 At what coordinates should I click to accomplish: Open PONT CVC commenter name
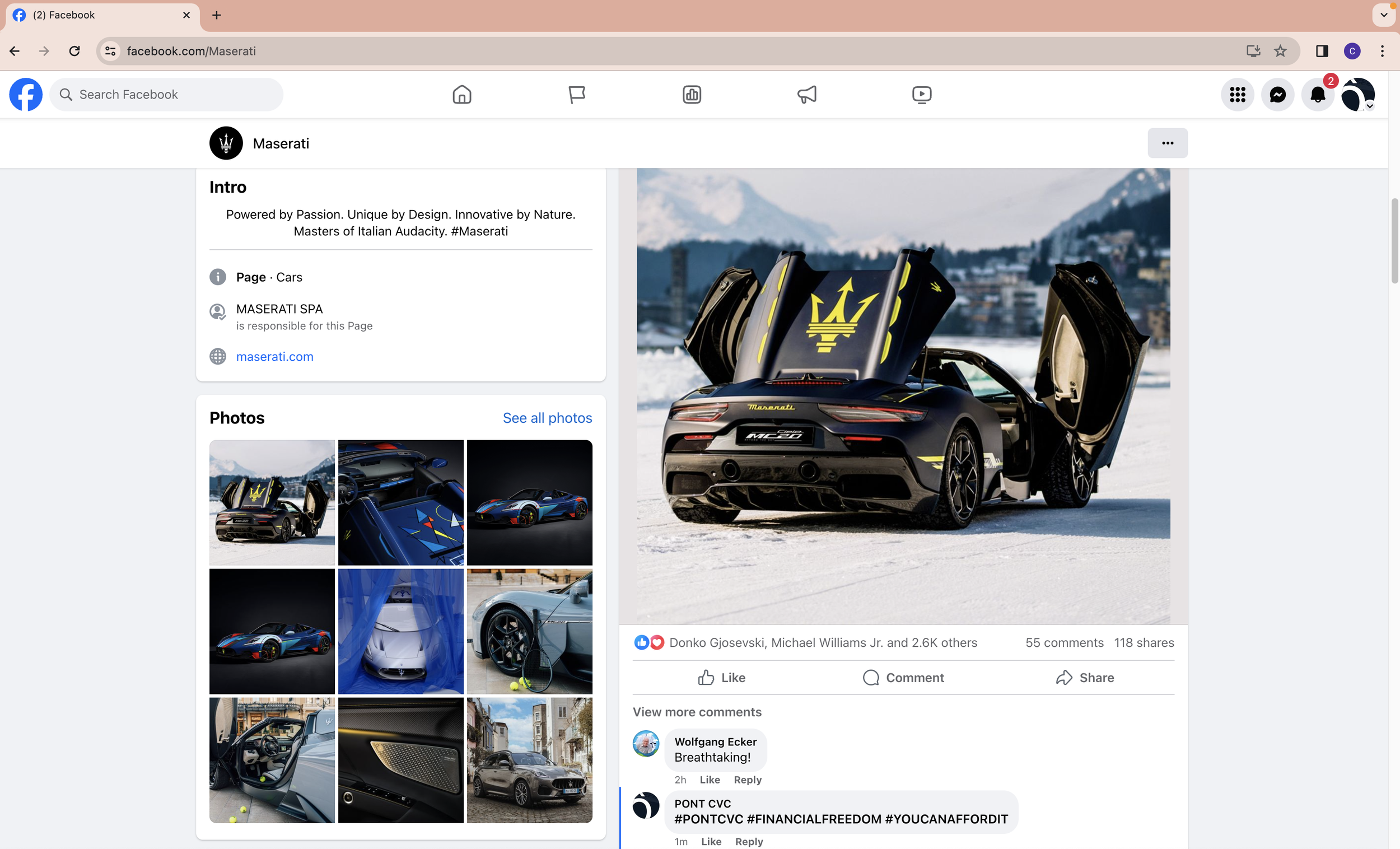702,804
